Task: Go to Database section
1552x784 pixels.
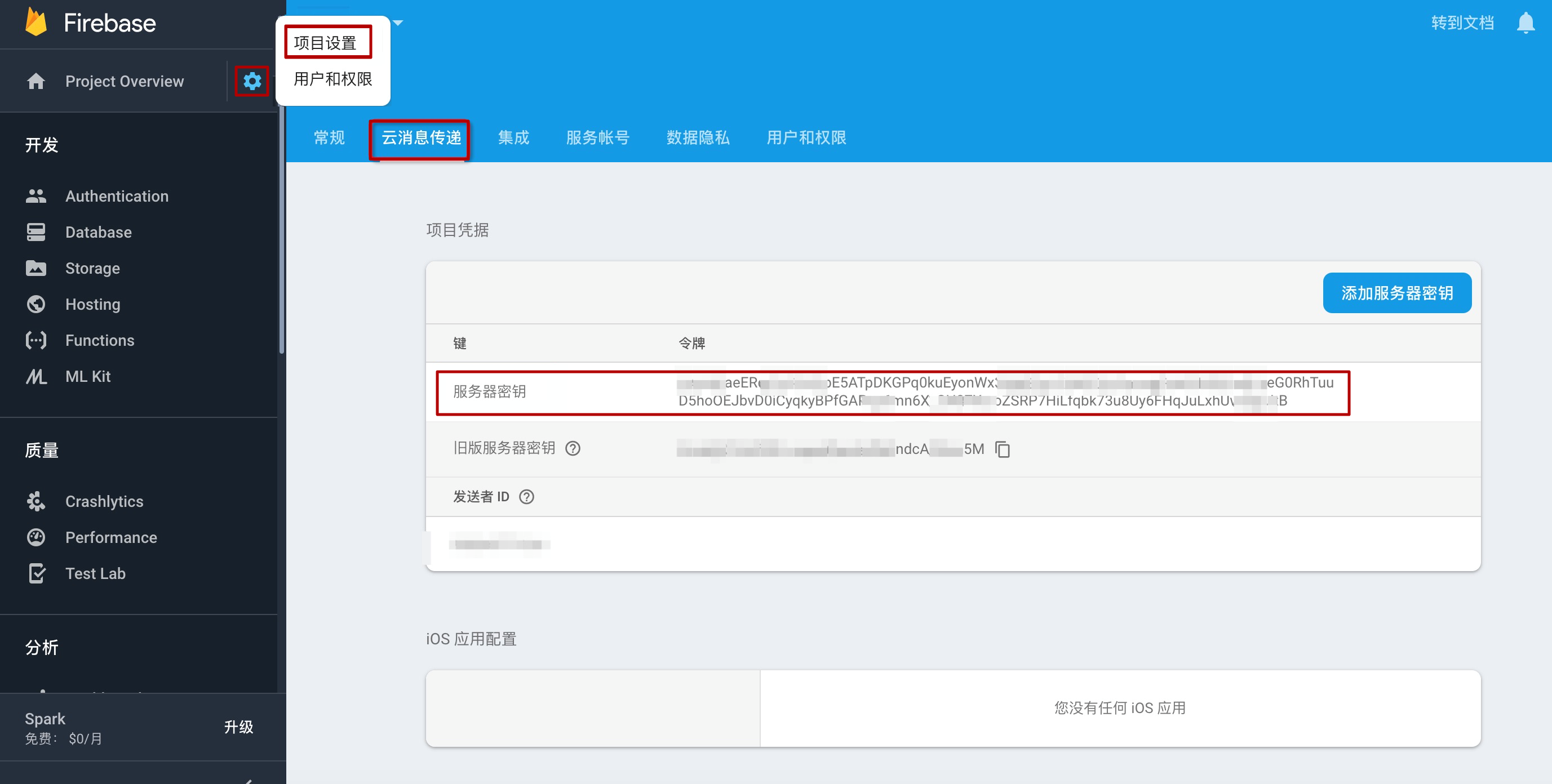Action: [x=98, y=232]
